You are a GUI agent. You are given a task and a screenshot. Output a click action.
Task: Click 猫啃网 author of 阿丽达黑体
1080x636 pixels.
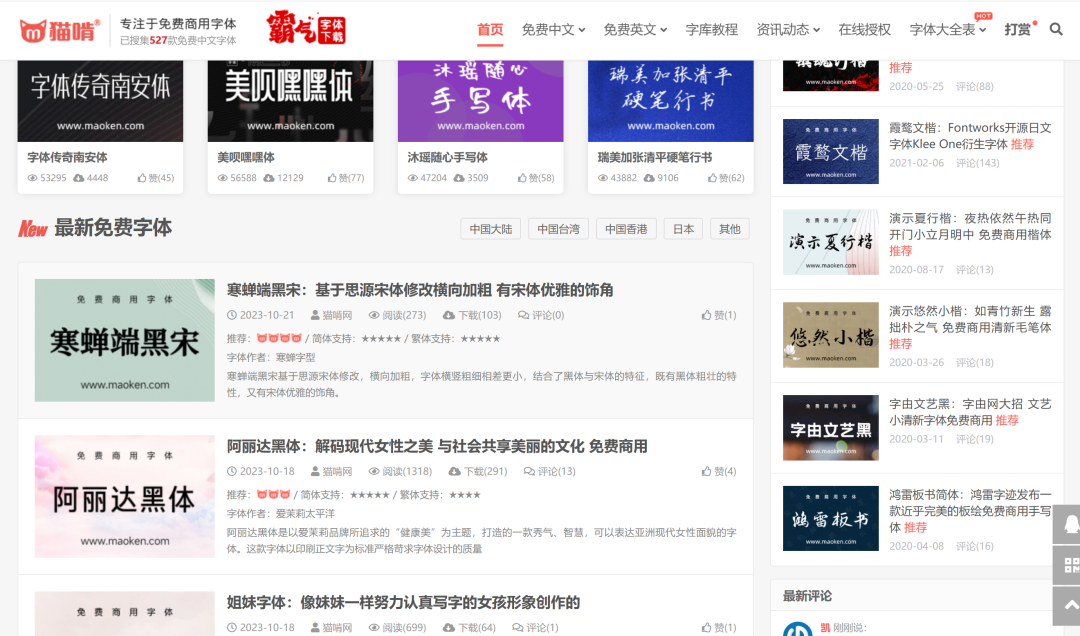pyautogui.click(x=338, y=471)
